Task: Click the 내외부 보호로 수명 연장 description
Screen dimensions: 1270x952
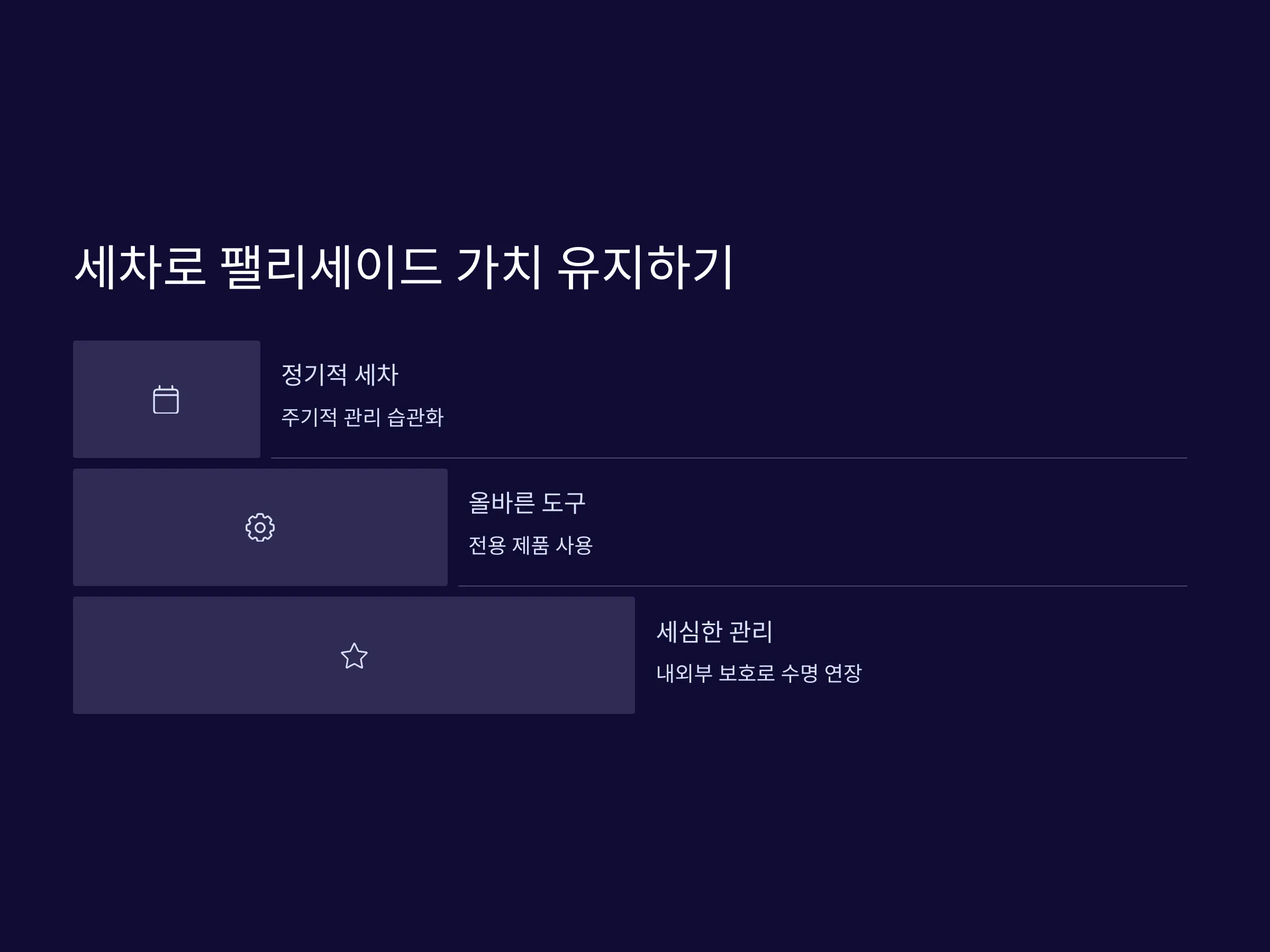Action: click(759, 673)
